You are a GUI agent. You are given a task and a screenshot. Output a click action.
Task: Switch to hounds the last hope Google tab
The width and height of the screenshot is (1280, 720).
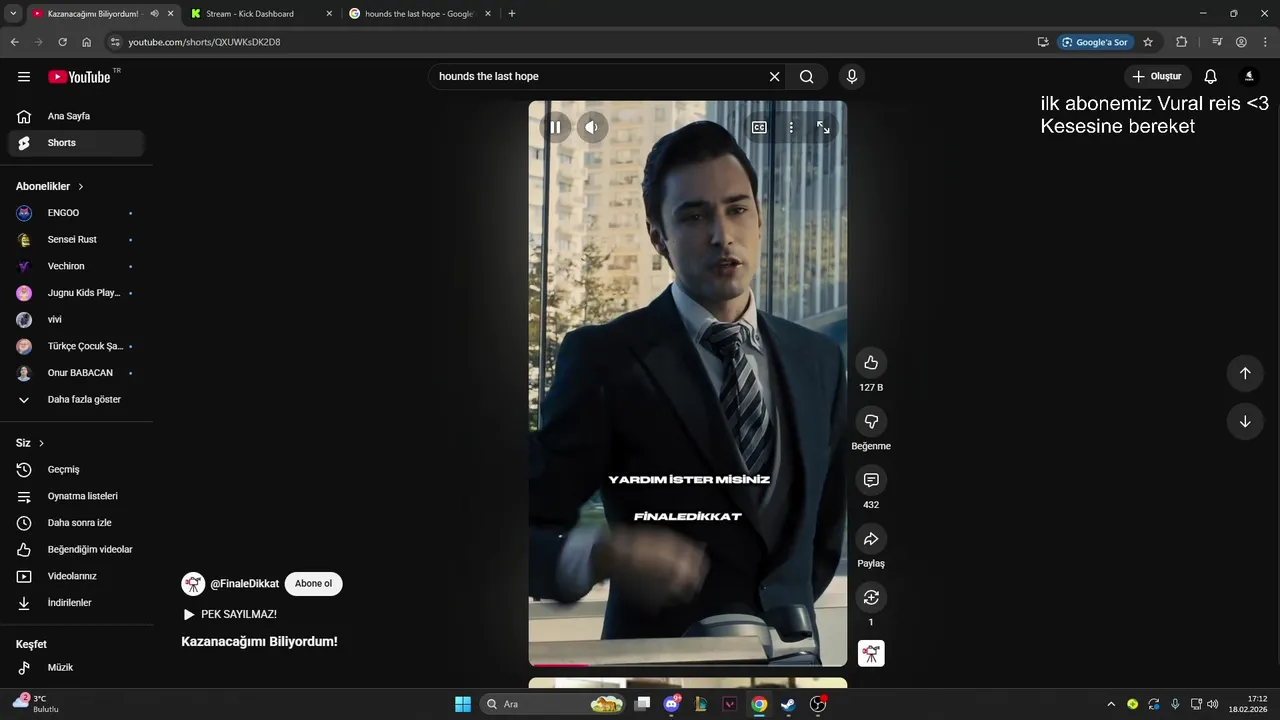point(419,14)
